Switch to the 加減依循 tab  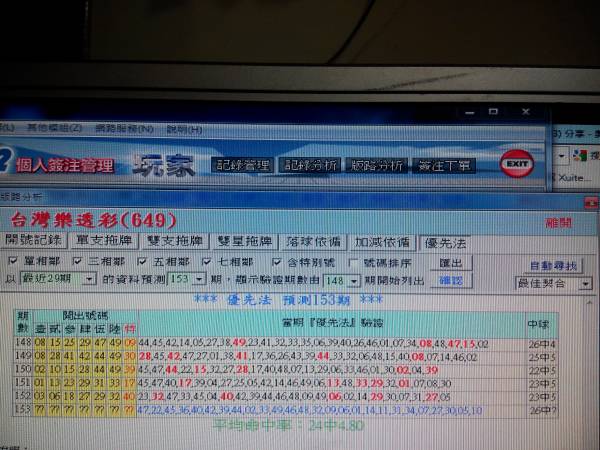tap(382, 242)
